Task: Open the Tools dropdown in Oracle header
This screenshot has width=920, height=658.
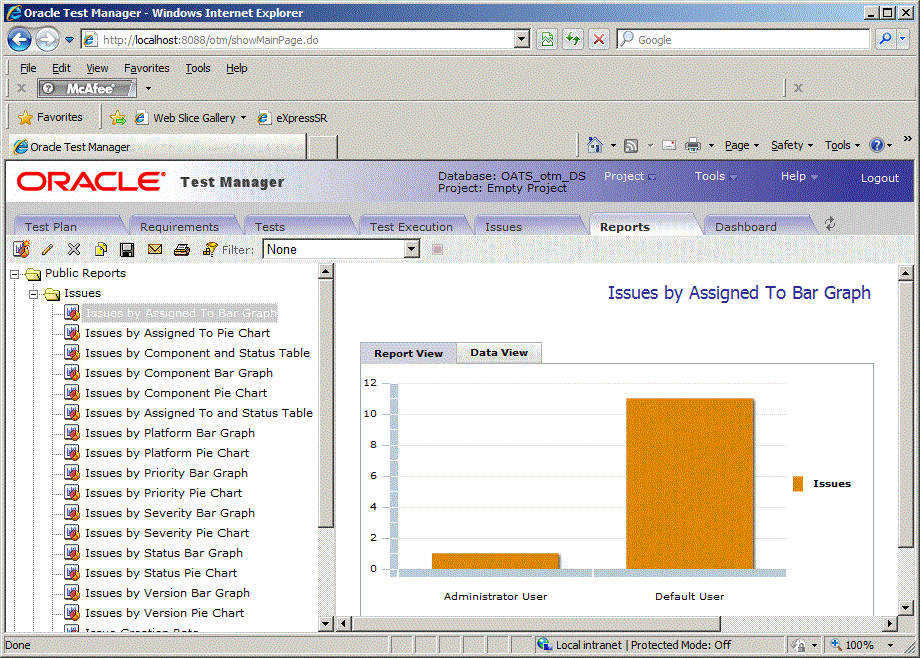Action: (x=715, y=176)
